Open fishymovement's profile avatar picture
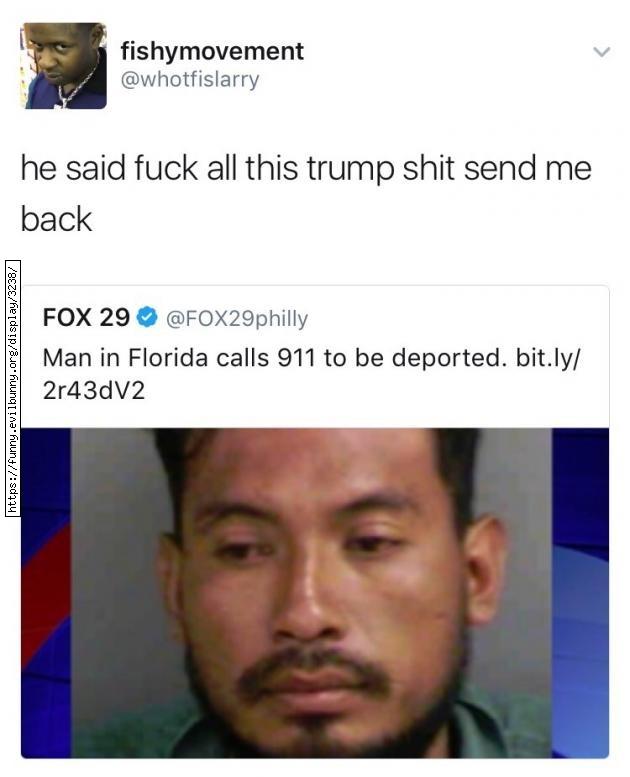This screenshot has height=777, width=630. tap(63, 66)
